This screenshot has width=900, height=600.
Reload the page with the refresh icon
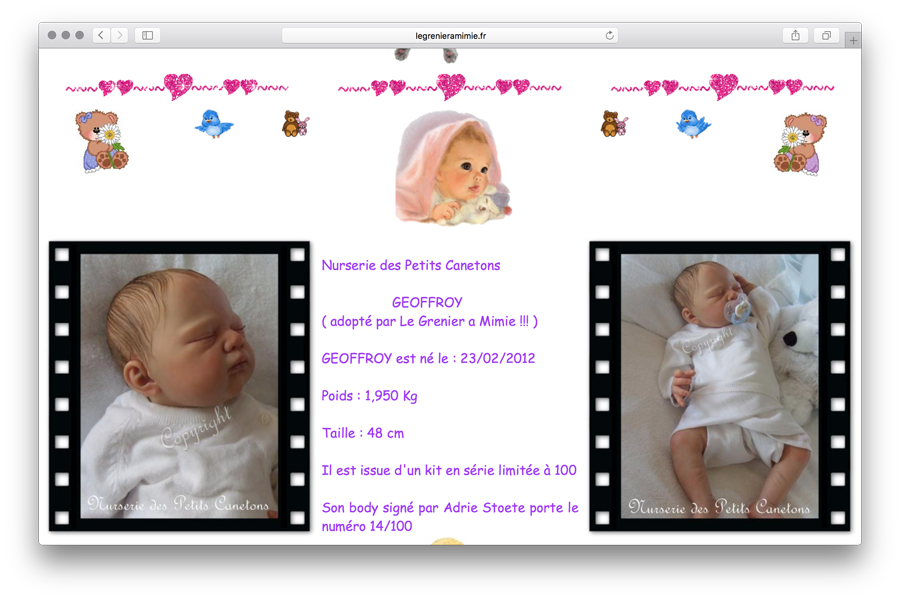pyautogui.click(x=609, y=35)
